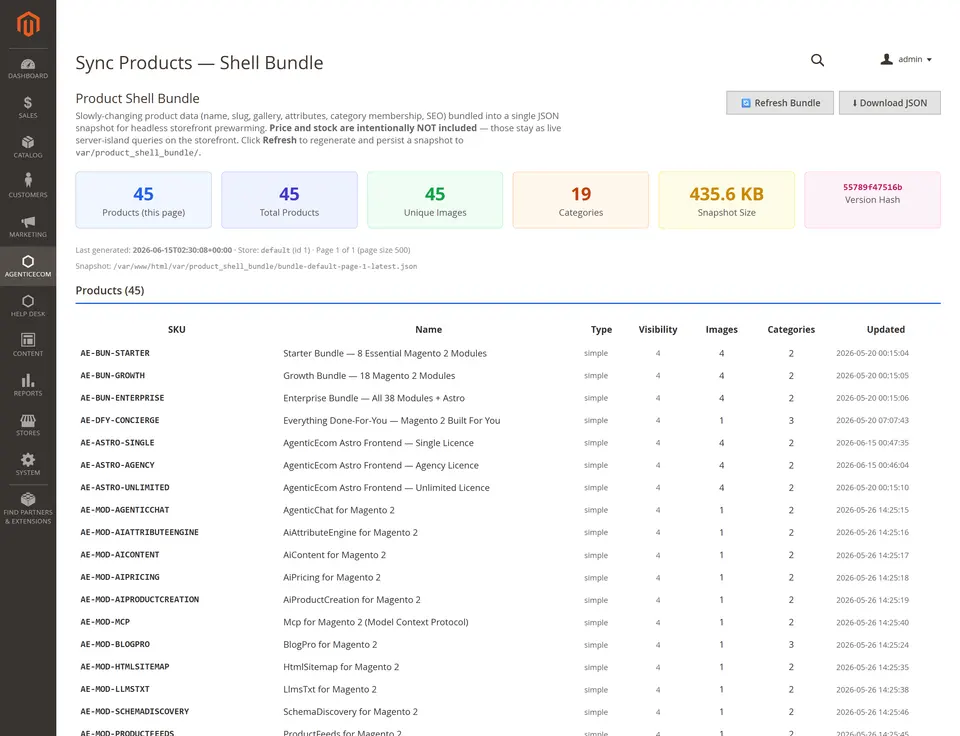Viewport: 960px width, 736px height.
Task: Select SKU AE-MOD-BLOGPRO
Action: (x=115, y=644)
